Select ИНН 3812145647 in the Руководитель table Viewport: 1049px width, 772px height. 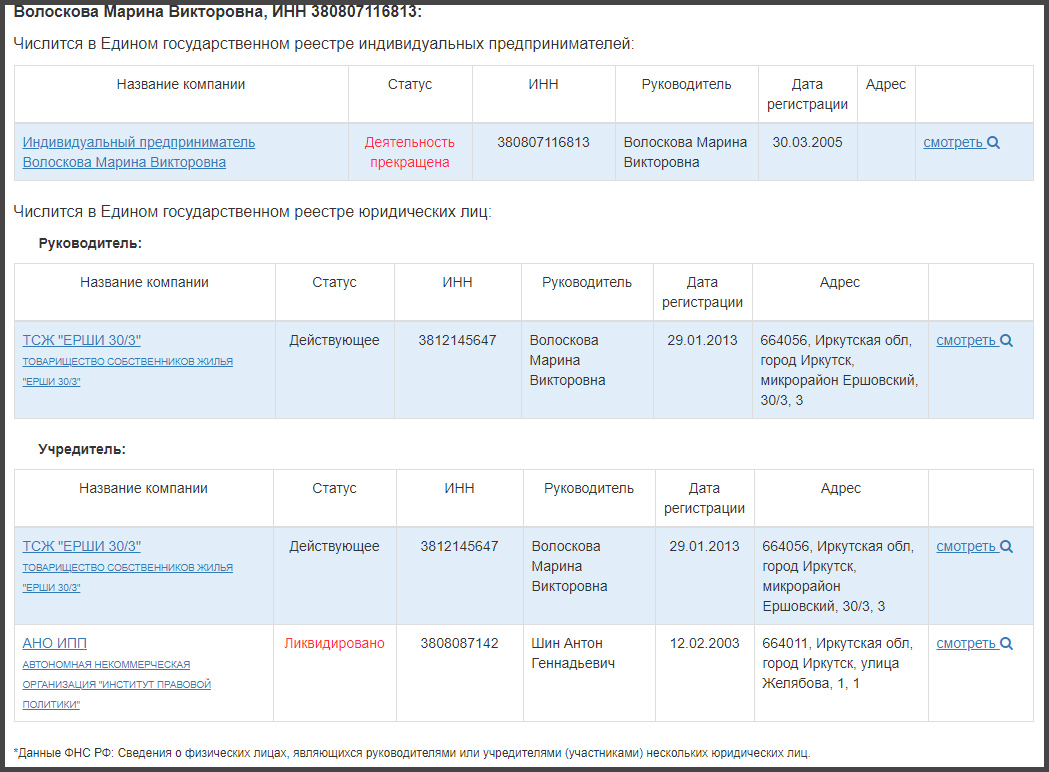(x=458, y=341)
